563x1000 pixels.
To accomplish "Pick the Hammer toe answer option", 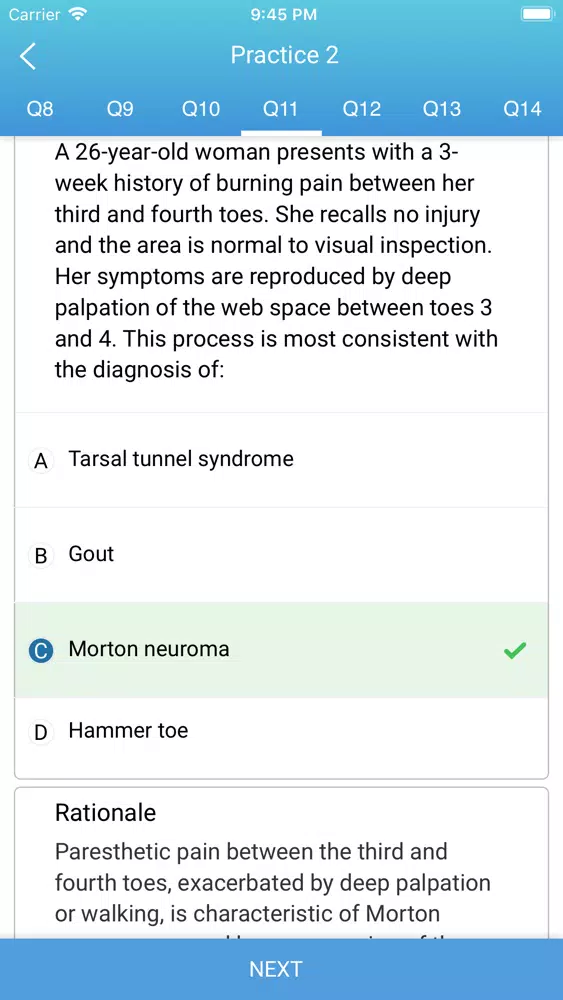I will pyautogui.click(x=281, y=731).
